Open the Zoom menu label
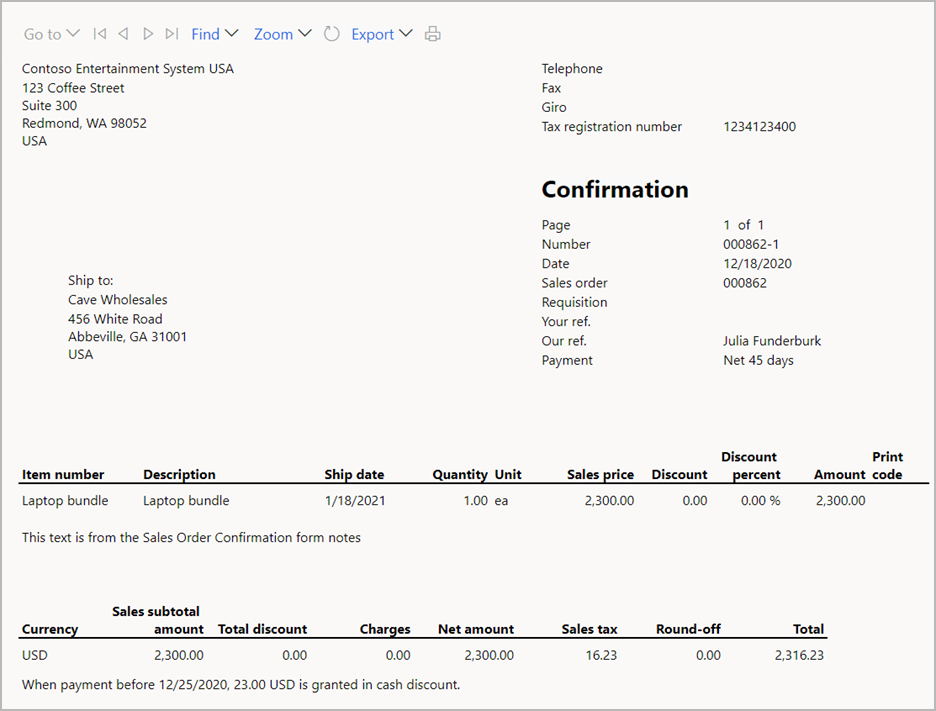 point(273,34)
